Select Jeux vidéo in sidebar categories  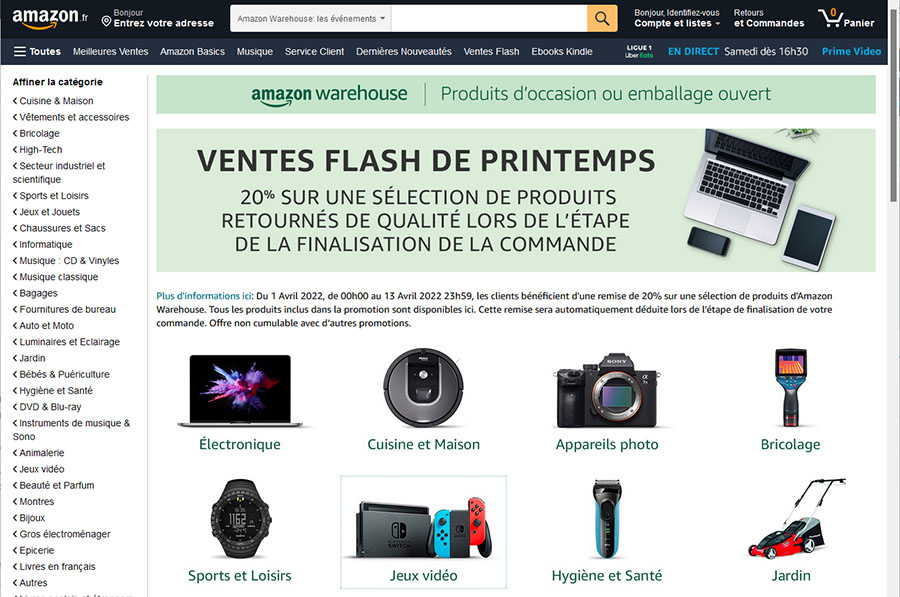pyautogui.click(x=42, y=469)
